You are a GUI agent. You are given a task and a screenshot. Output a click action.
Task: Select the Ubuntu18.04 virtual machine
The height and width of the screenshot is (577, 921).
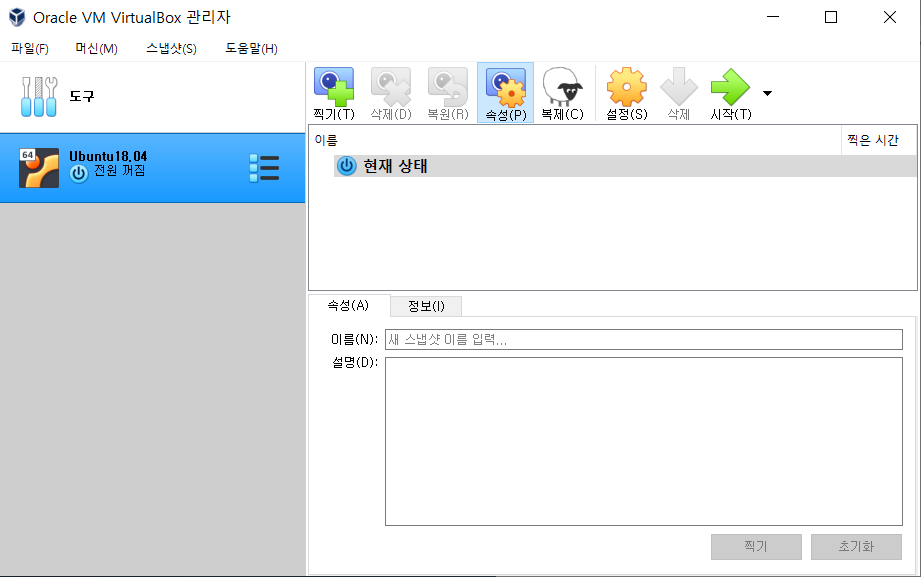click(x=152, y=168)
